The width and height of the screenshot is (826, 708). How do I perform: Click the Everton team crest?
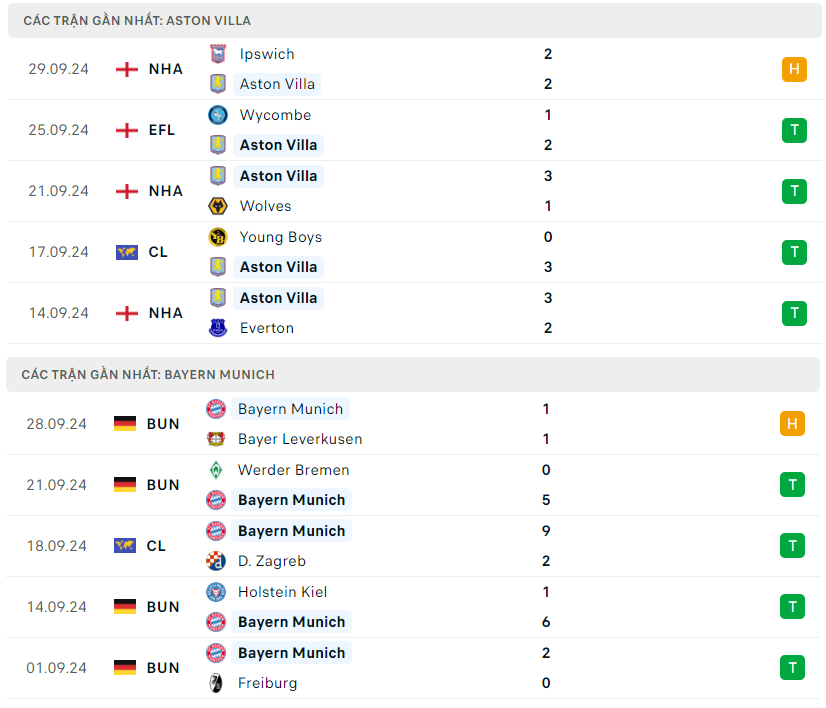[217, 328]
